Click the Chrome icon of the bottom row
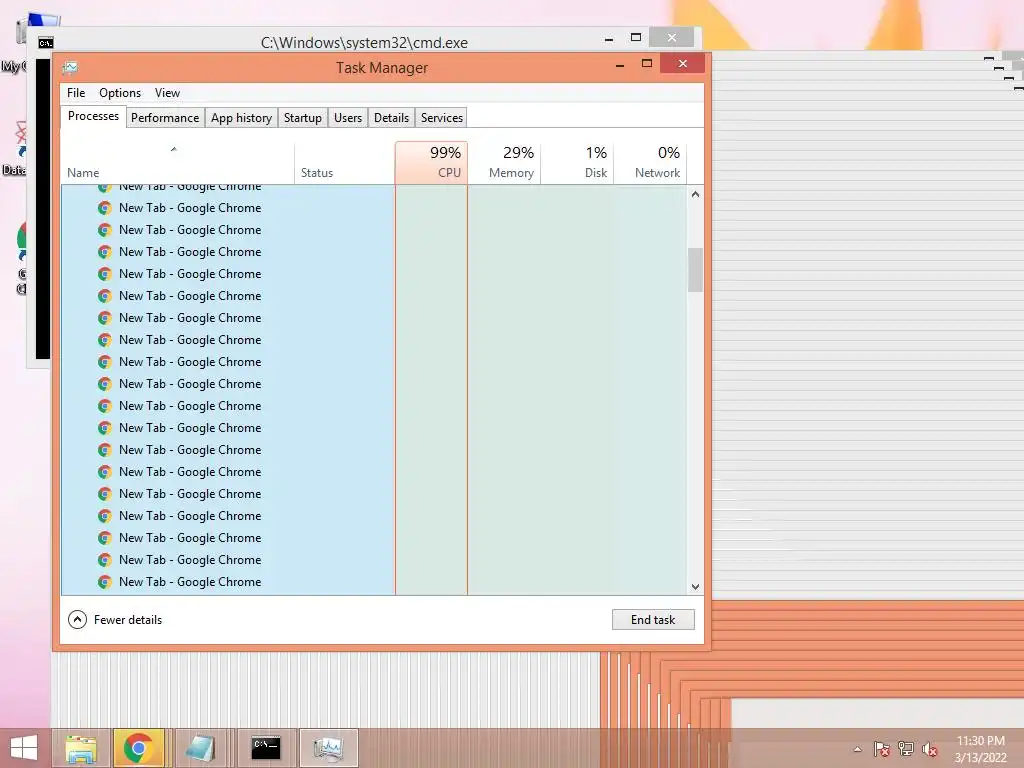This screenshot has height=768, width=1024. pos(104,582)
